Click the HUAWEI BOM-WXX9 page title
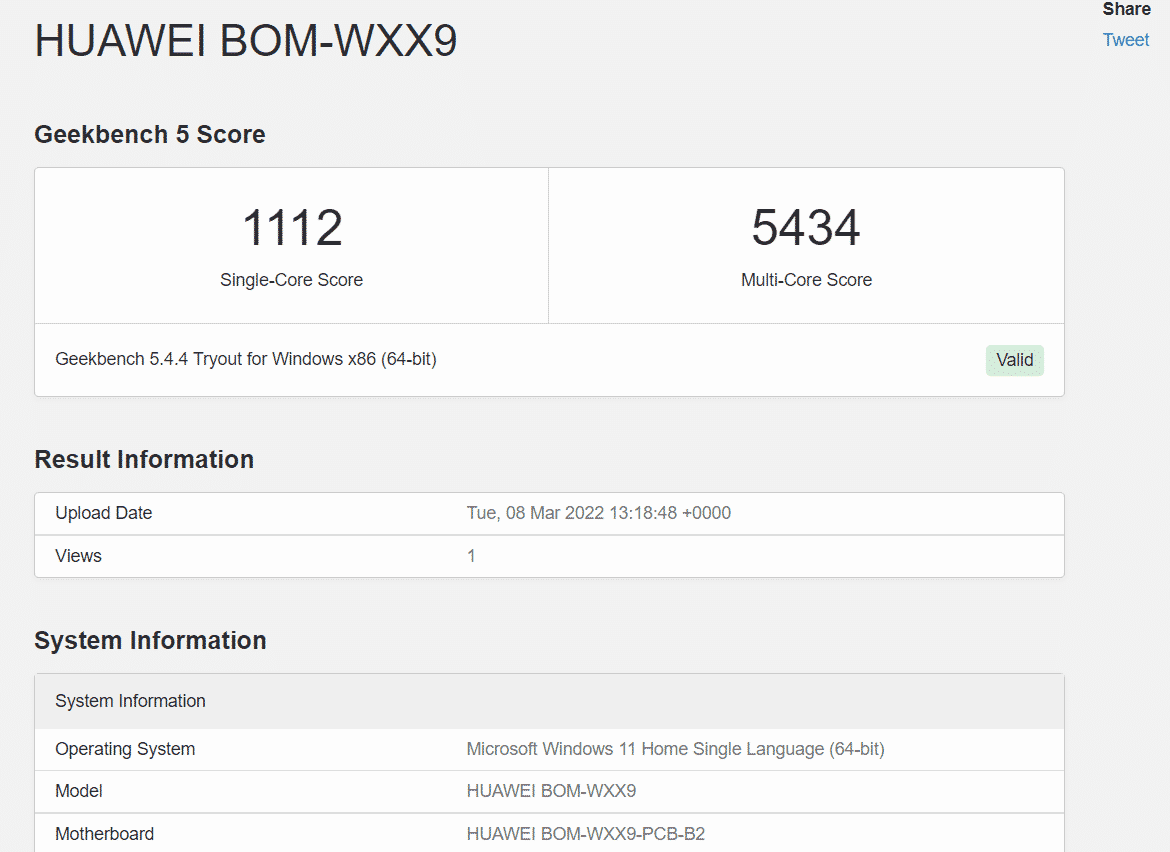The width and height of the screenshot is (1170, 852). point(246,41)
